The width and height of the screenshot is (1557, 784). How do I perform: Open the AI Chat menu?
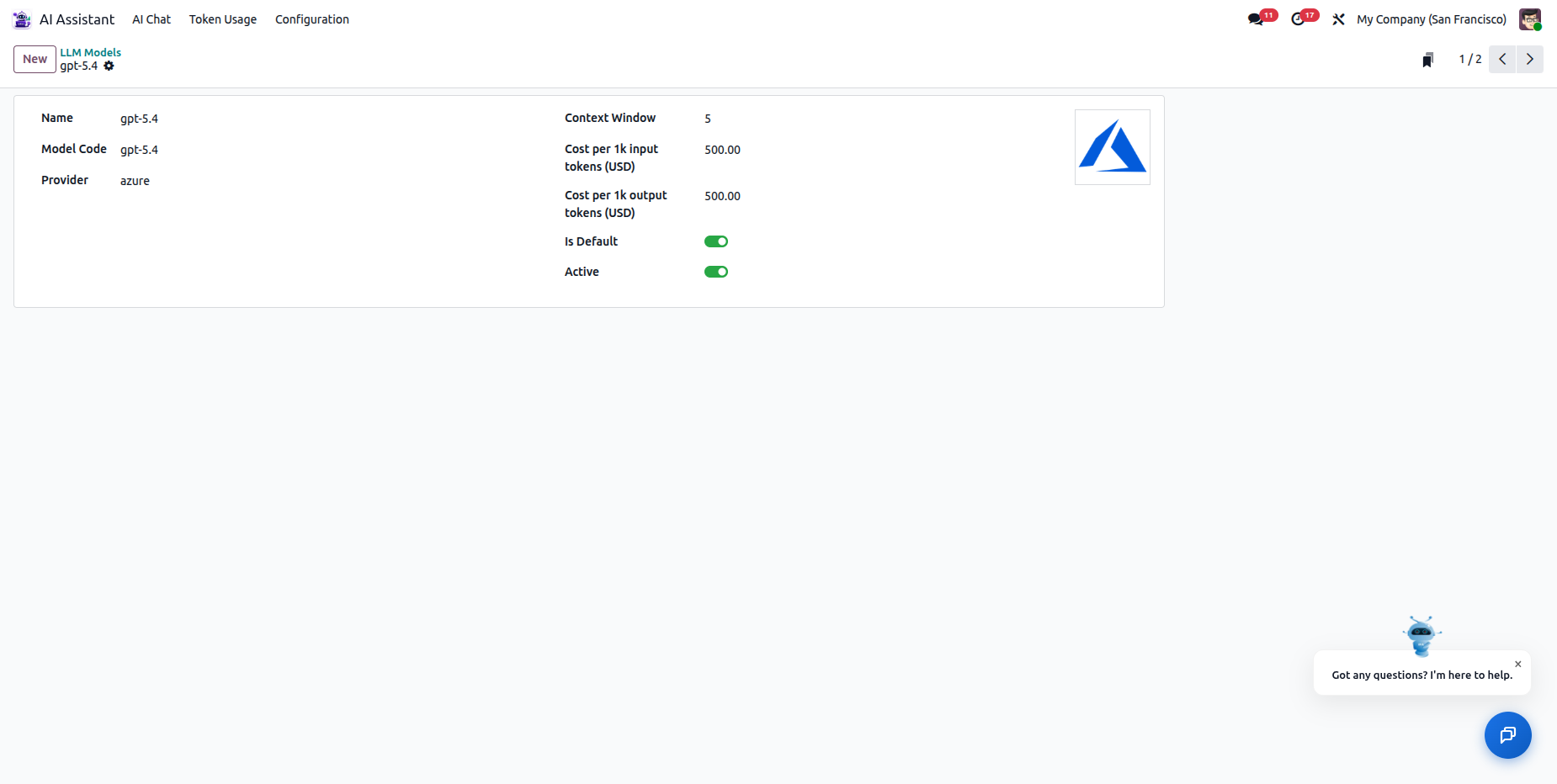(x=151, y=19)
